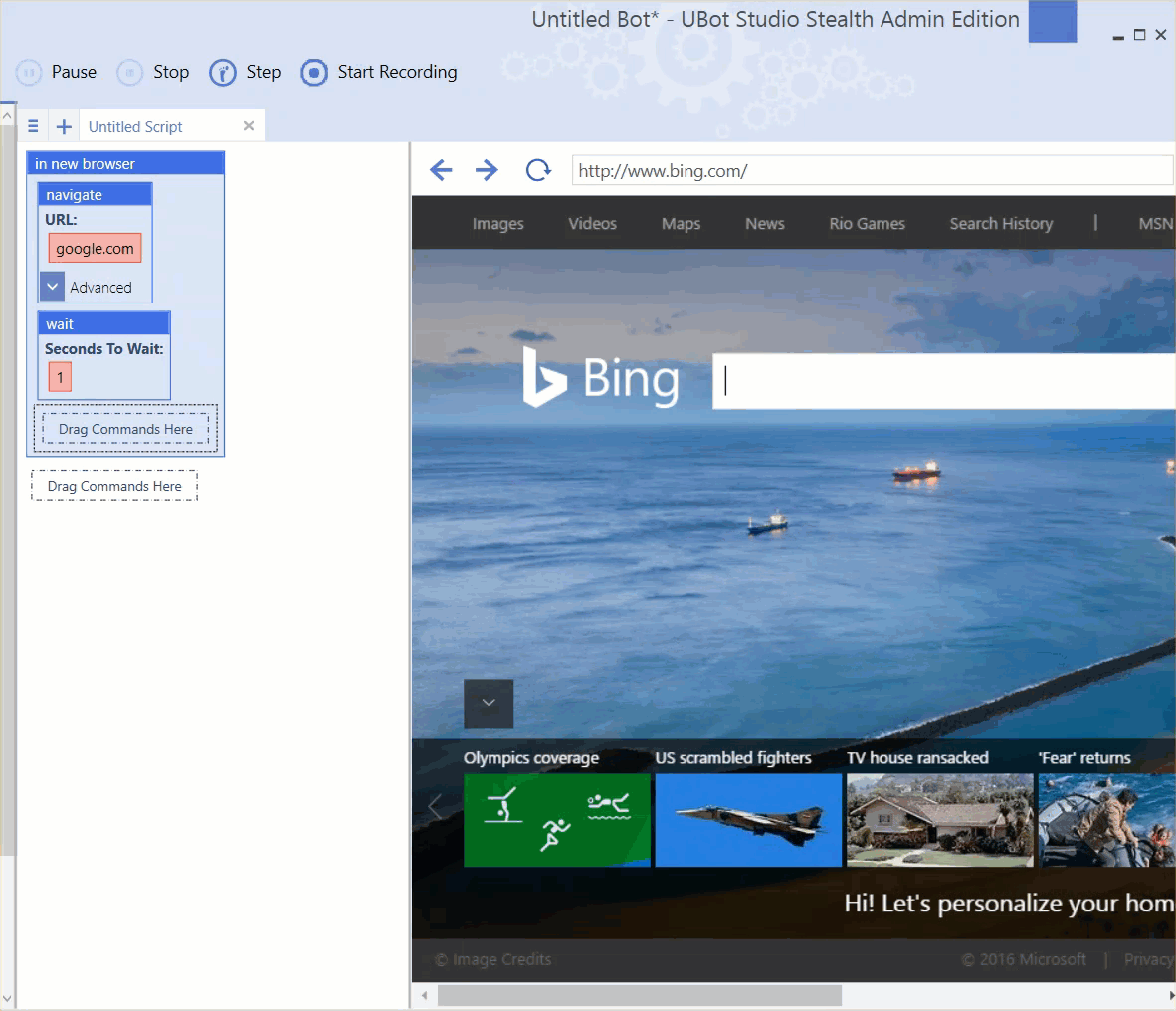Reload the page with refresh icon
1176x1011 pixels.
(537, 170)
